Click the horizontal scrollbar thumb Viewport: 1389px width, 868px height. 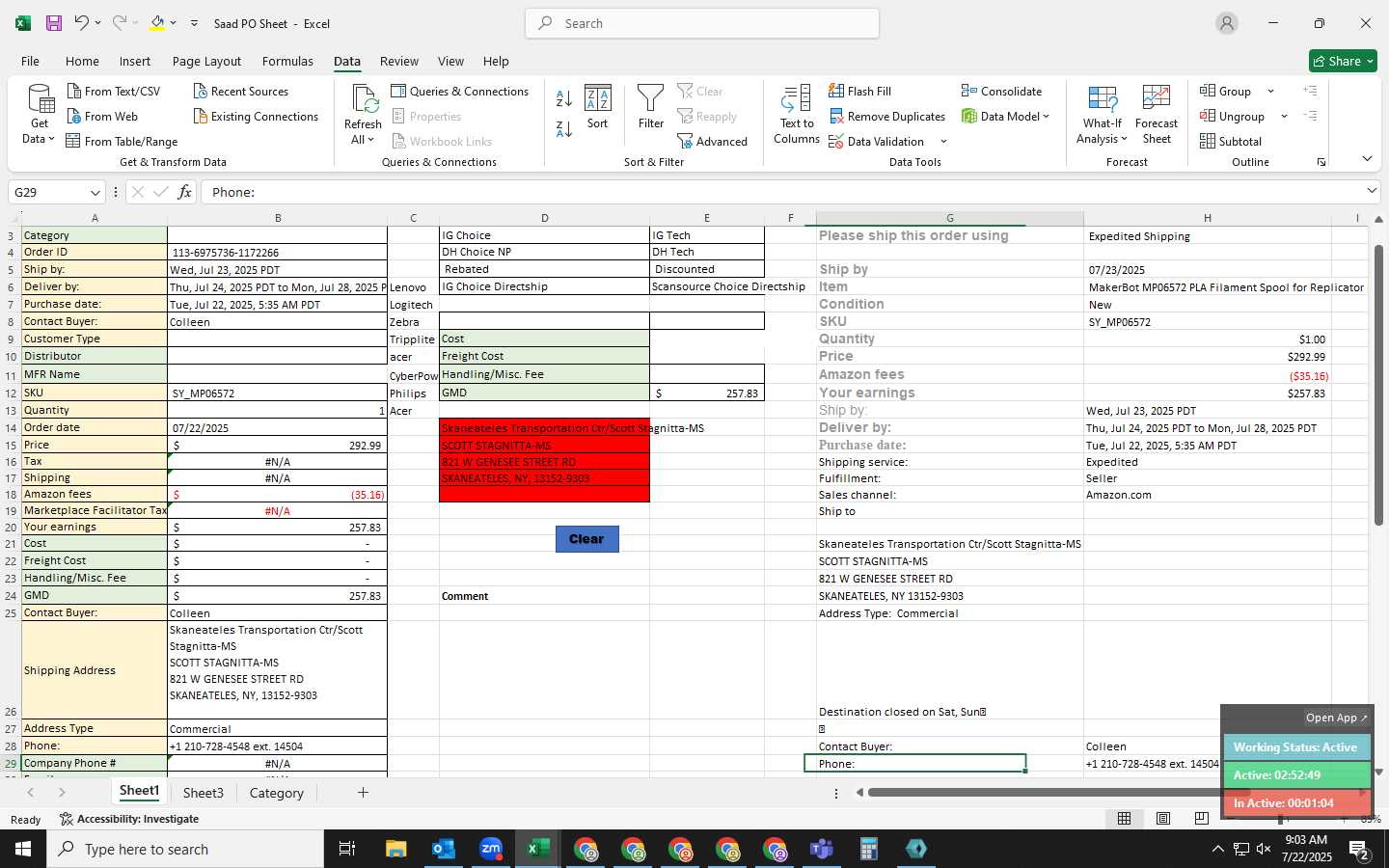(x=1061, y=793)
